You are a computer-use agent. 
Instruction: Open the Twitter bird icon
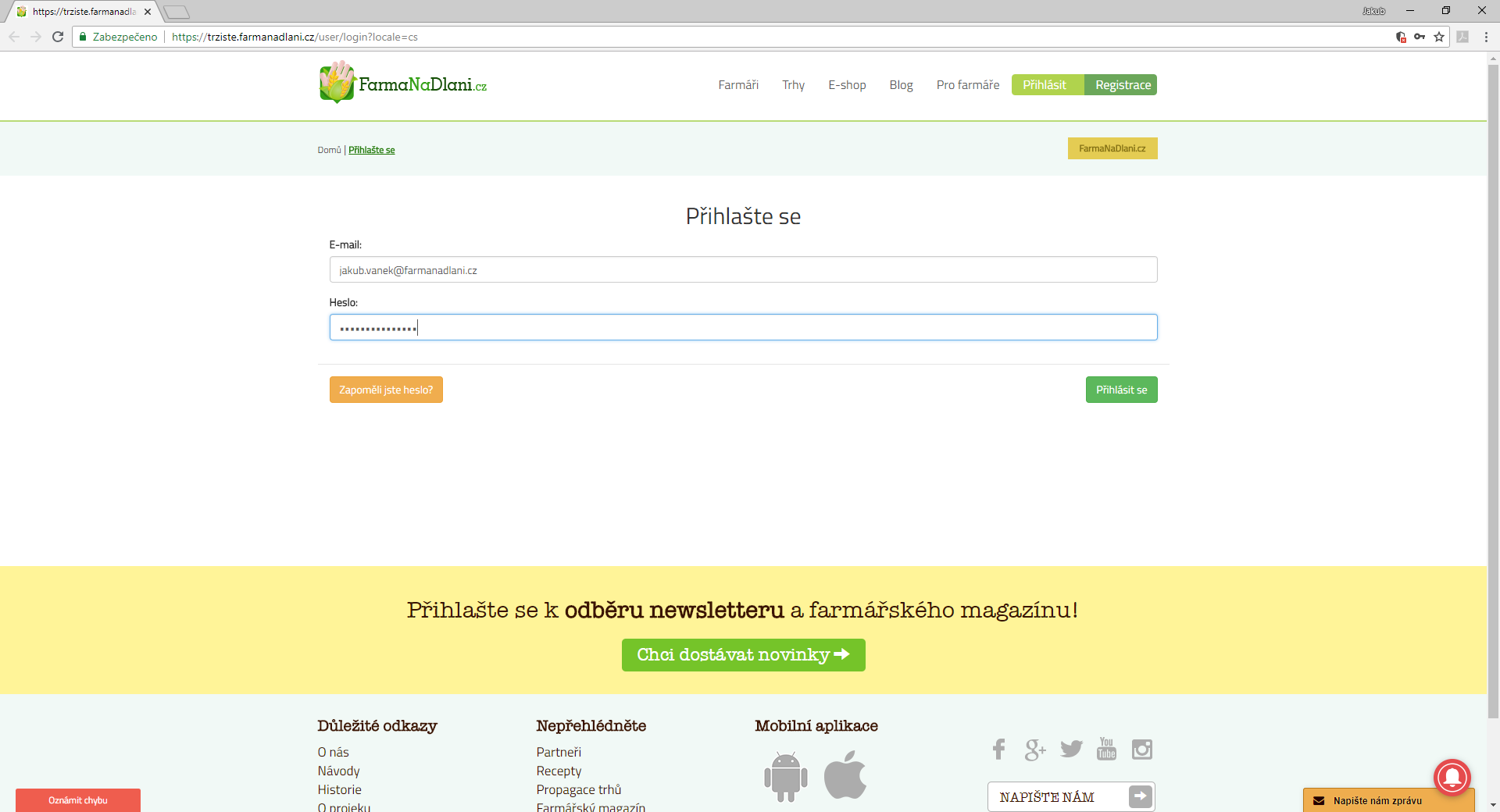point(1071,749)
